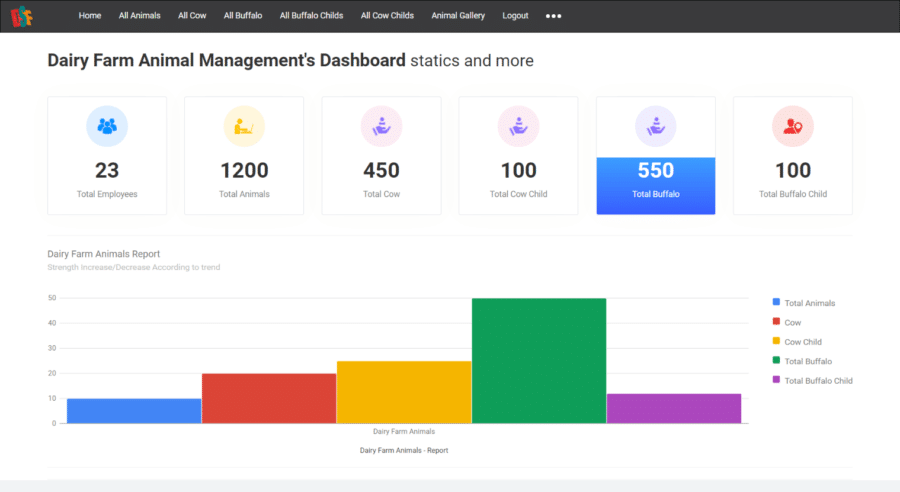The height and width of the screenshot is (492, 900).
Task: Click the Total Cow card icon
Action: (381, 126)
